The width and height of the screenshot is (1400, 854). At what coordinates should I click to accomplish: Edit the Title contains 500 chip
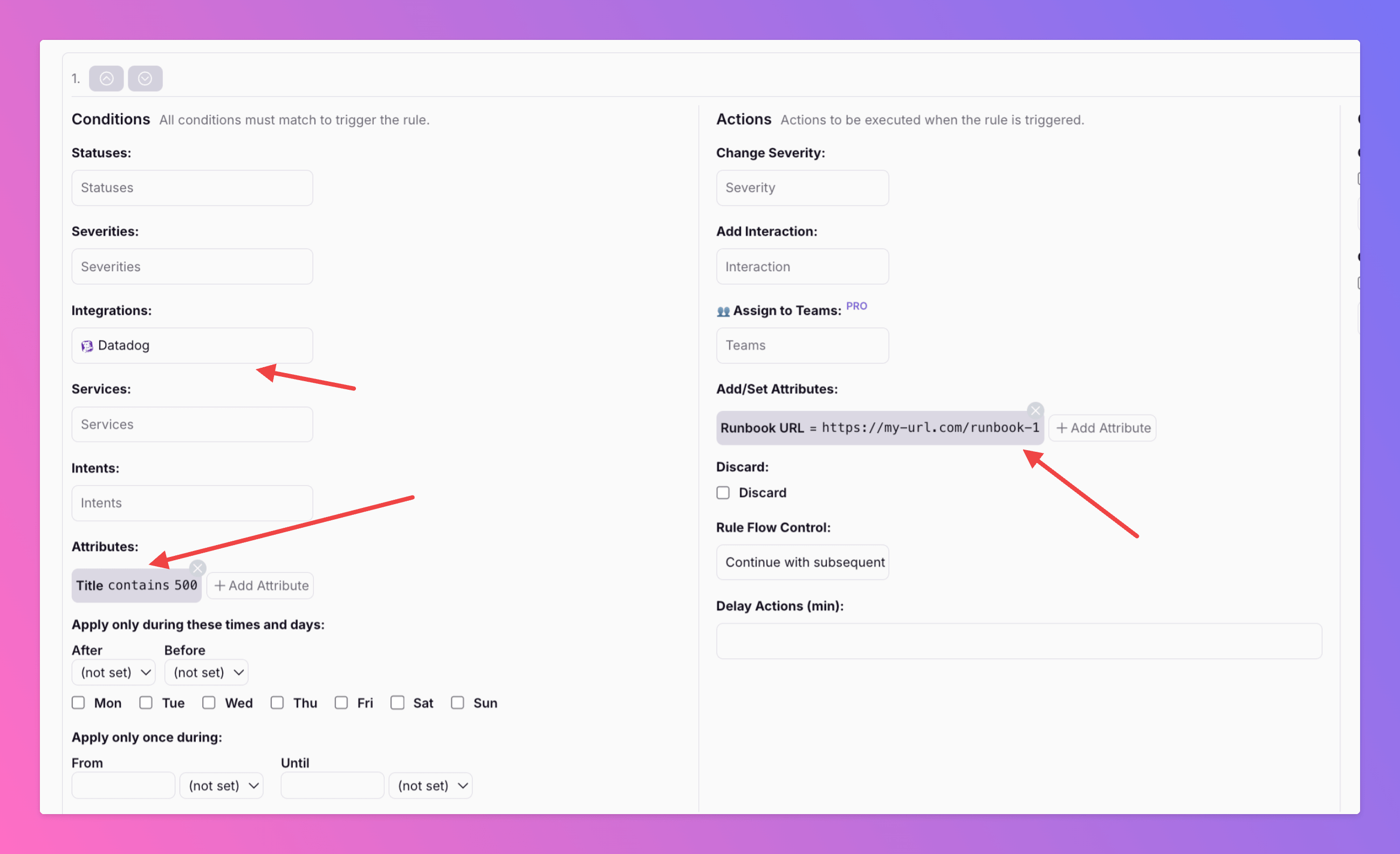point(136,586)
